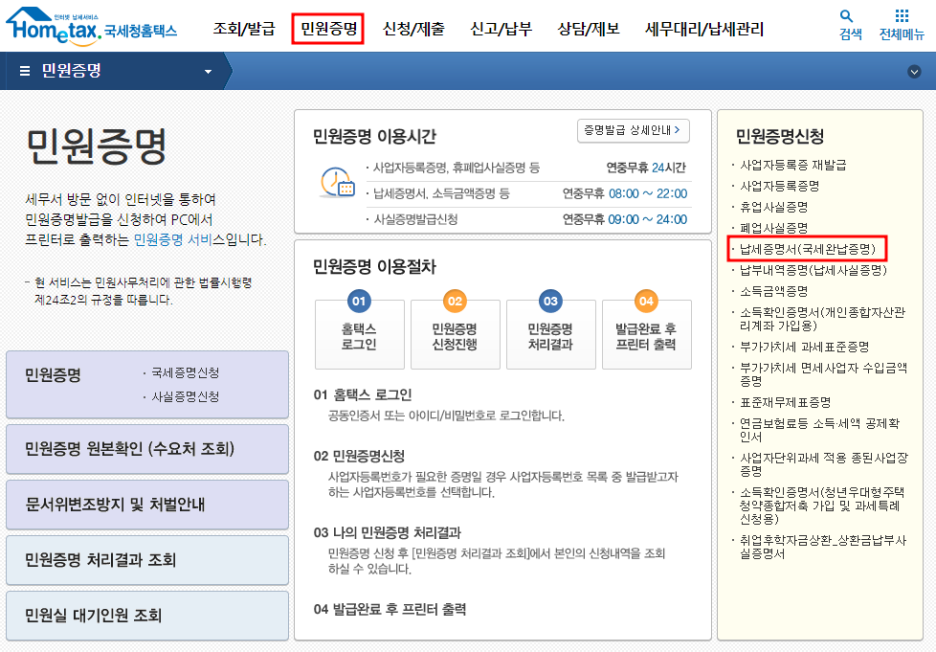Image resolution: width=936 pixels, height=652 pixels.
Task: Click the clock calendar icon
Action: tap(336, 183)
